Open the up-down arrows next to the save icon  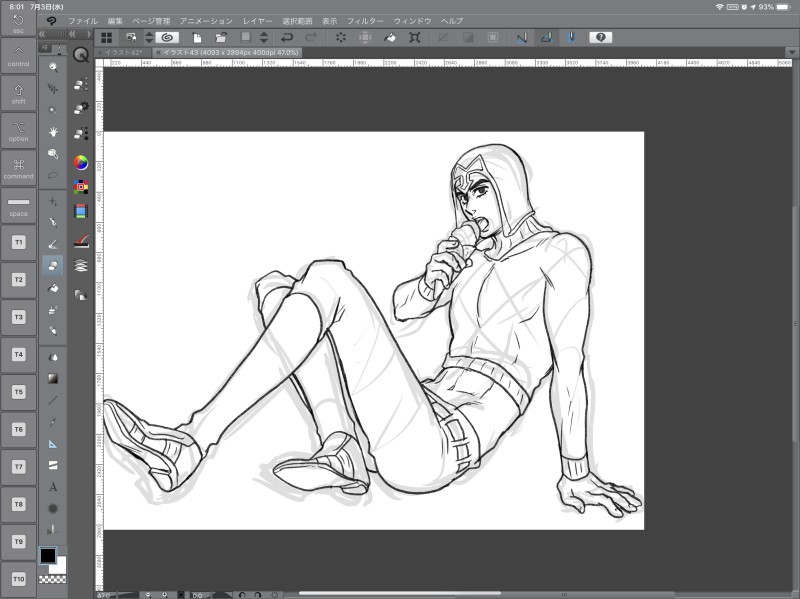[x=264, y=37]
